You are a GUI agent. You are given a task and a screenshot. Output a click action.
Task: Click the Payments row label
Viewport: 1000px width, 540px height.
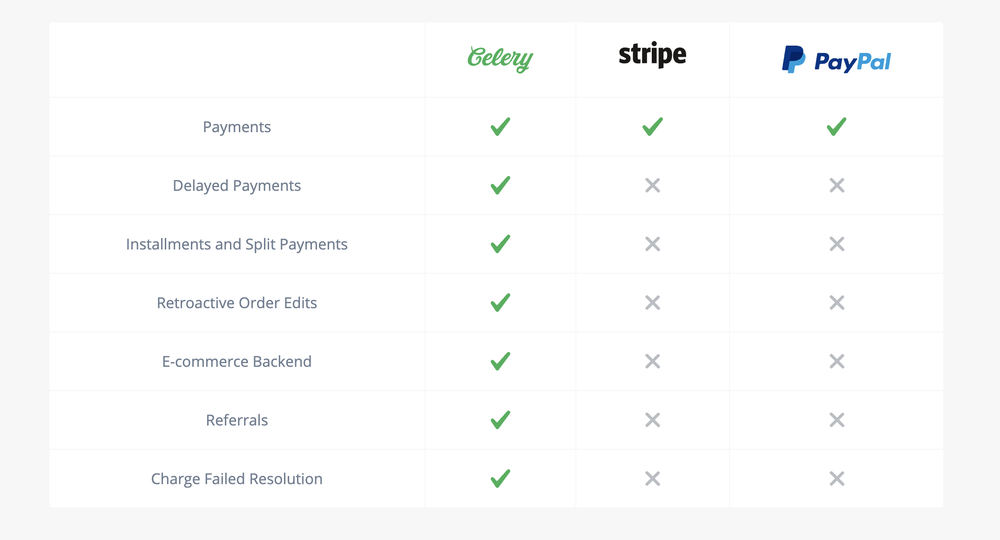pos(237,127)
